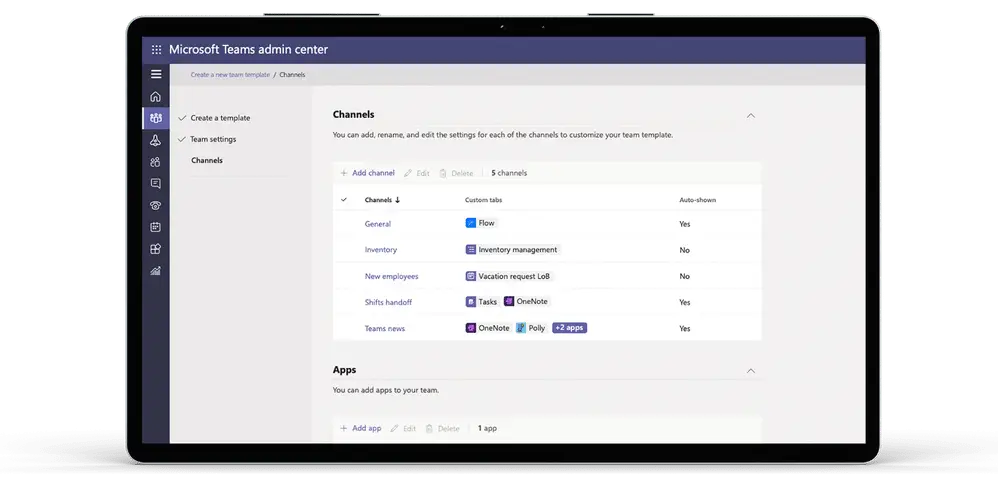Select all channels with header checkmark
998x486 pixels.
click(x=344, y=200)
